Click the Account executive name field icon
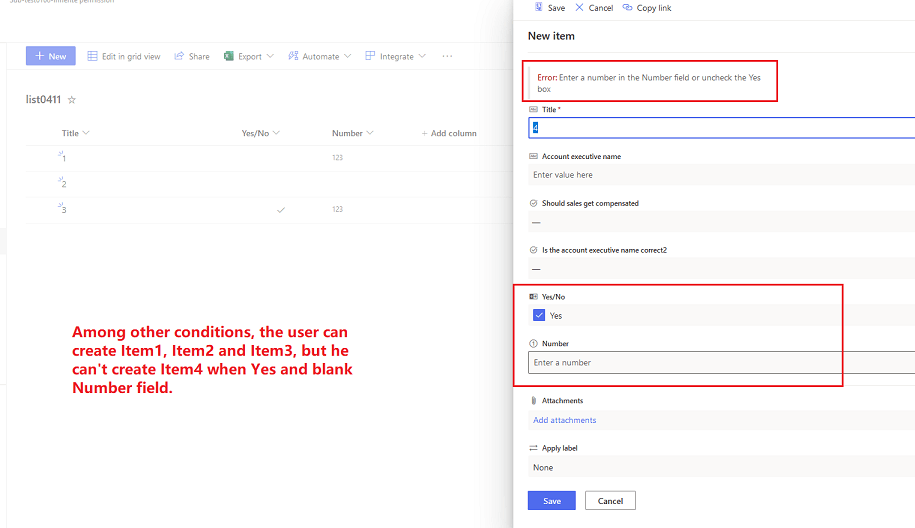Screen dimensions: 915x528 point(533,156)
